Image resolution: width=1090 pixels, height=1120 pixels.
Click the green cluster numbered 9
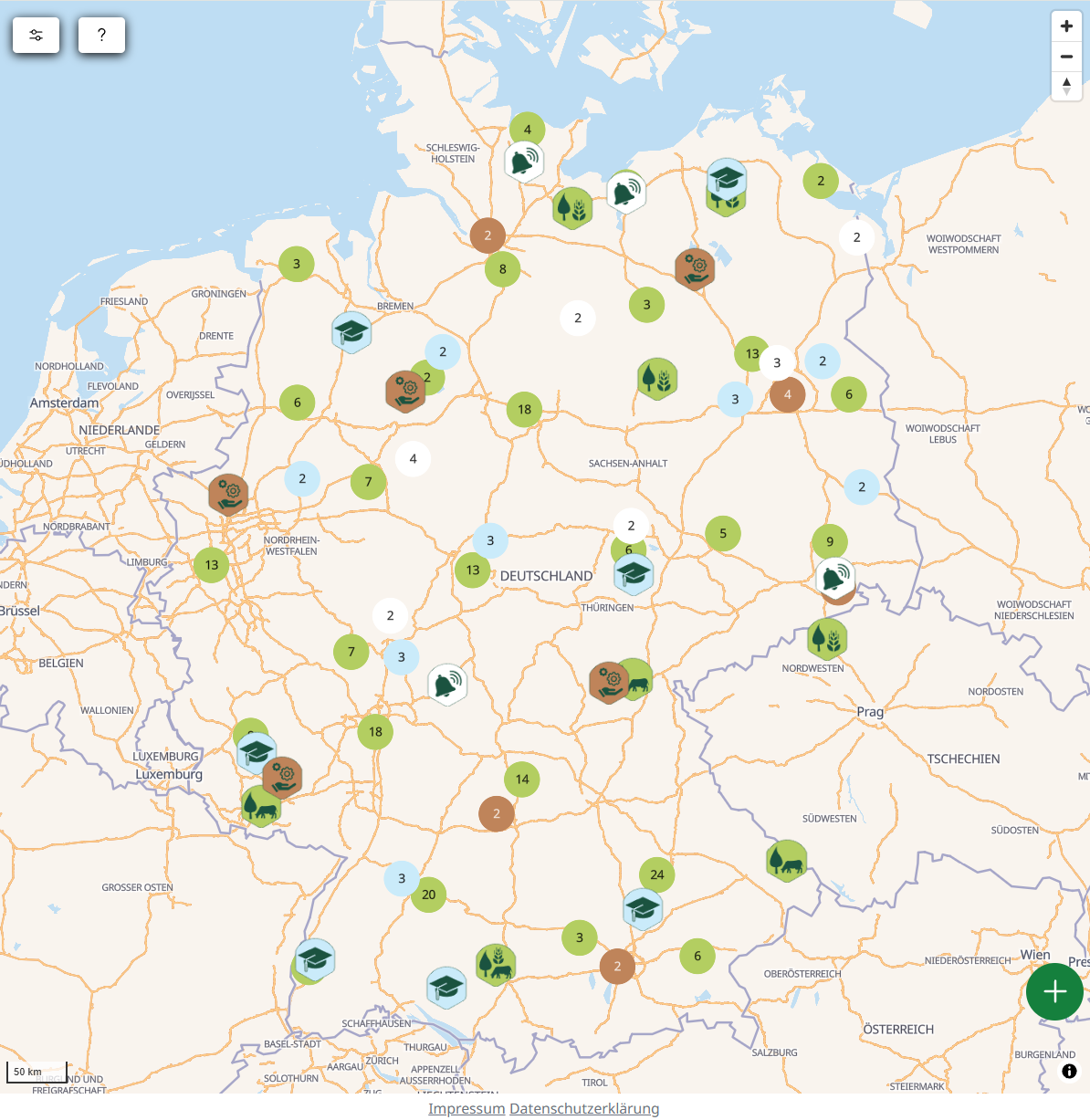click(830, 541)
